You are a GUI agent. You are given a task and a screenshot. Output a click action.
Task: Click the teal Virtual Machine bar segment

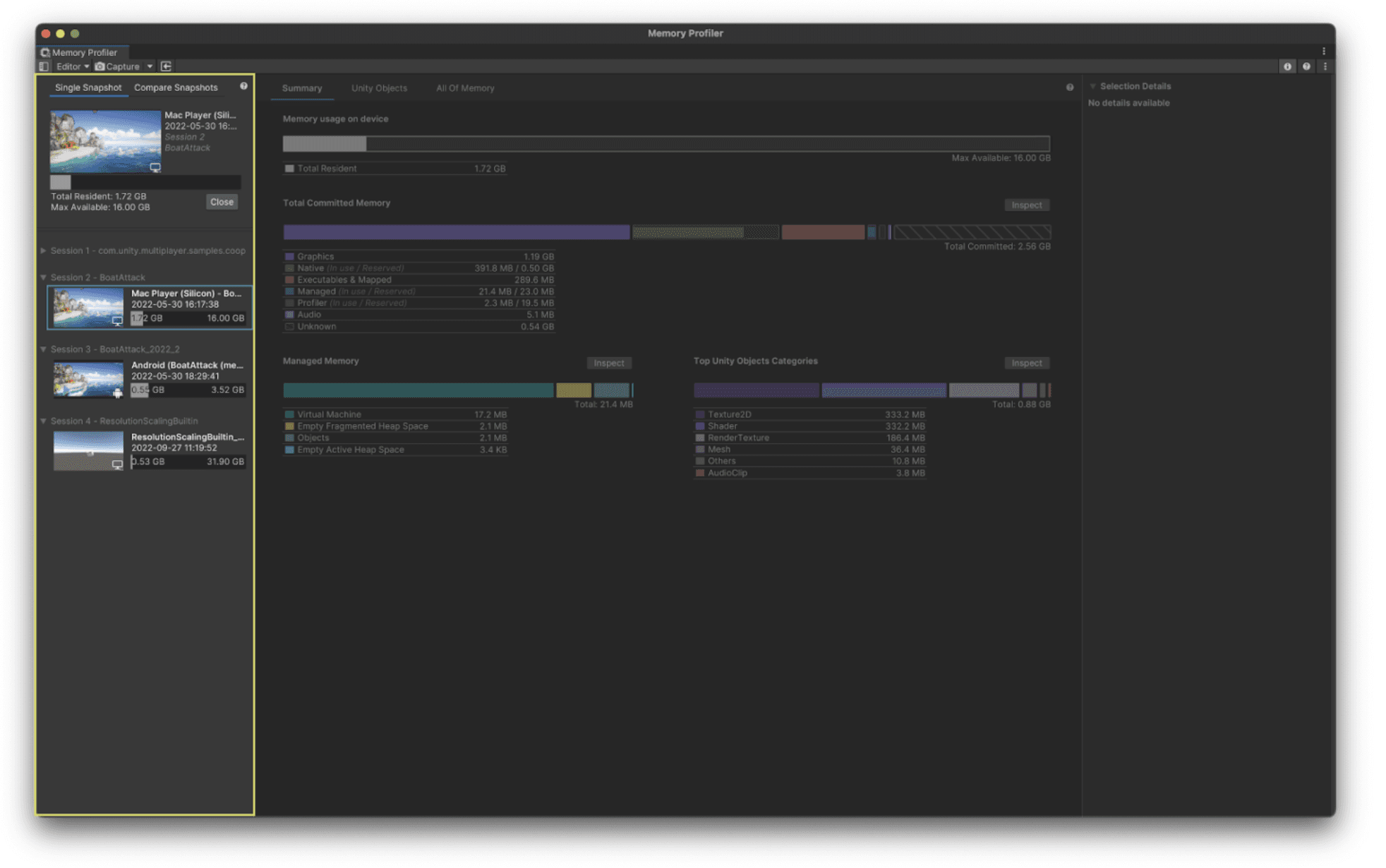(x=418, y=390)
